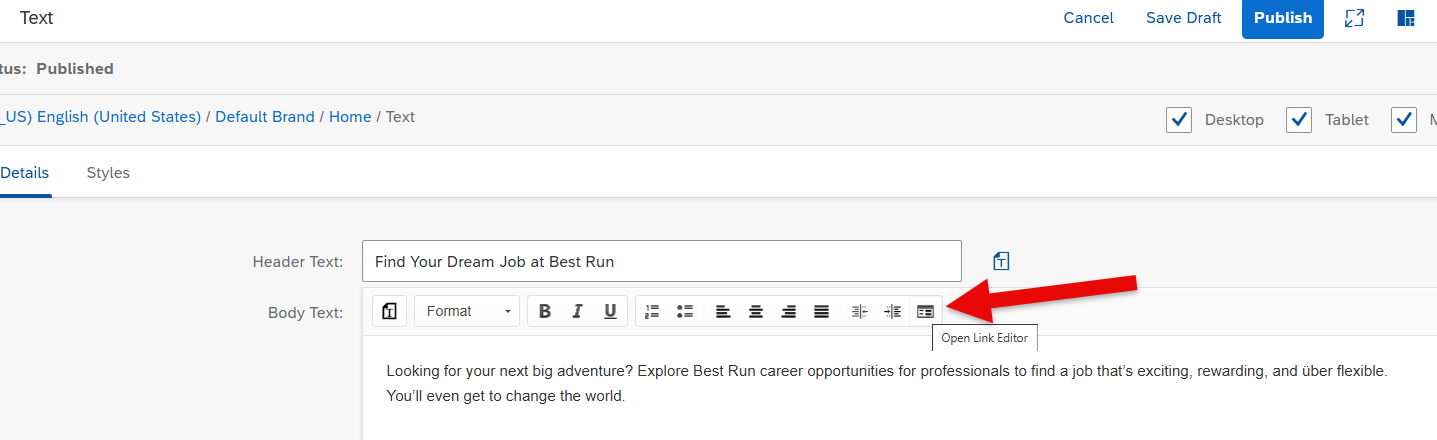Open the full screen icon near Publish

point(1355,18)
